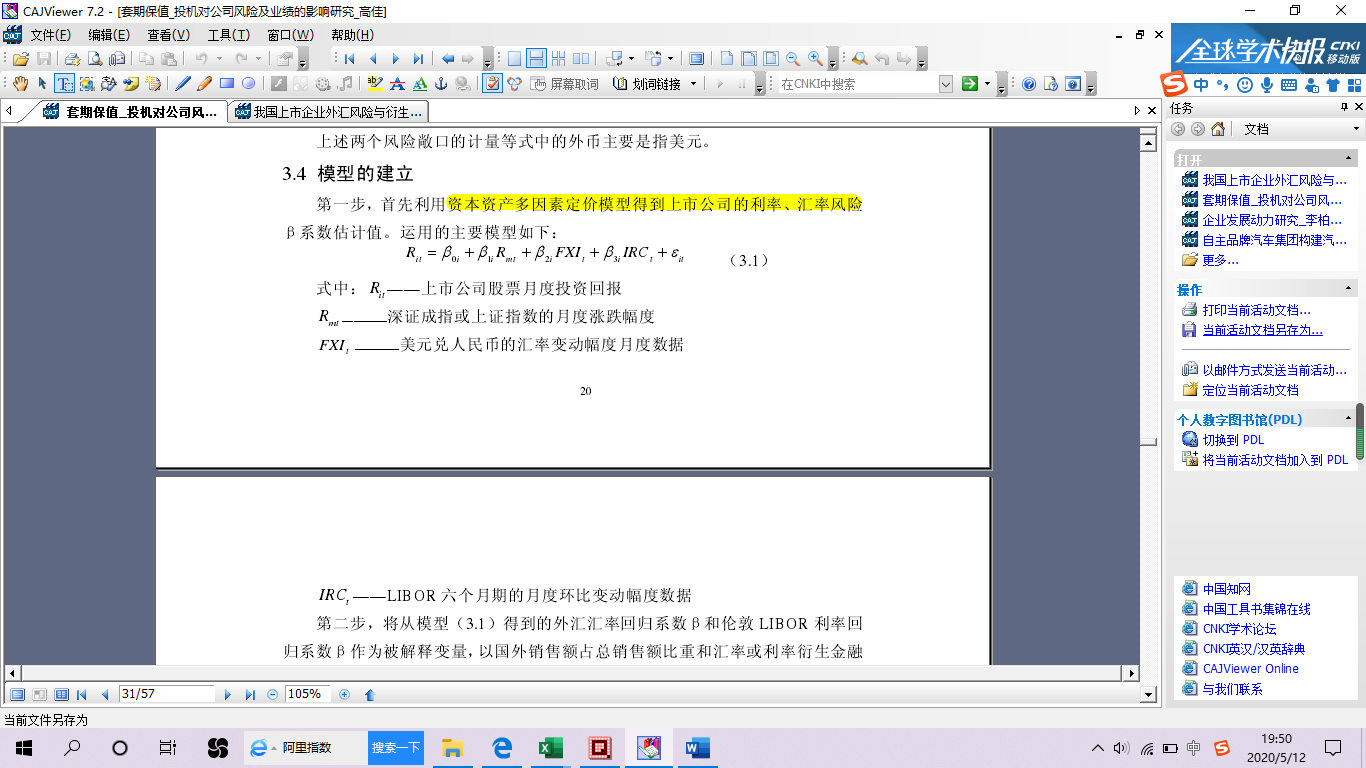Click the blue help question mark icon
Screen dimensions: 1366x768
(x=1028, y=84)
